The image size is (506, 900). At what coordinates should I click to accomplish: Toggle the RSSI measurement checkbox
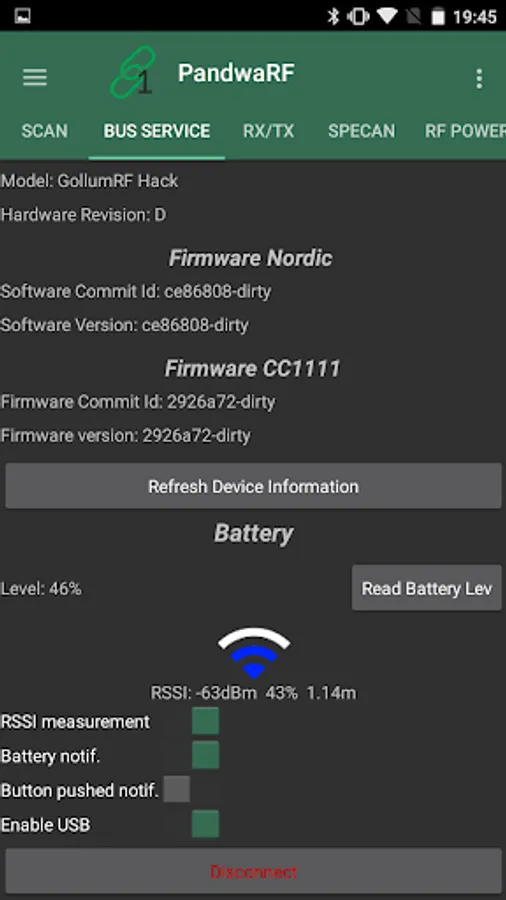(205, 721)
